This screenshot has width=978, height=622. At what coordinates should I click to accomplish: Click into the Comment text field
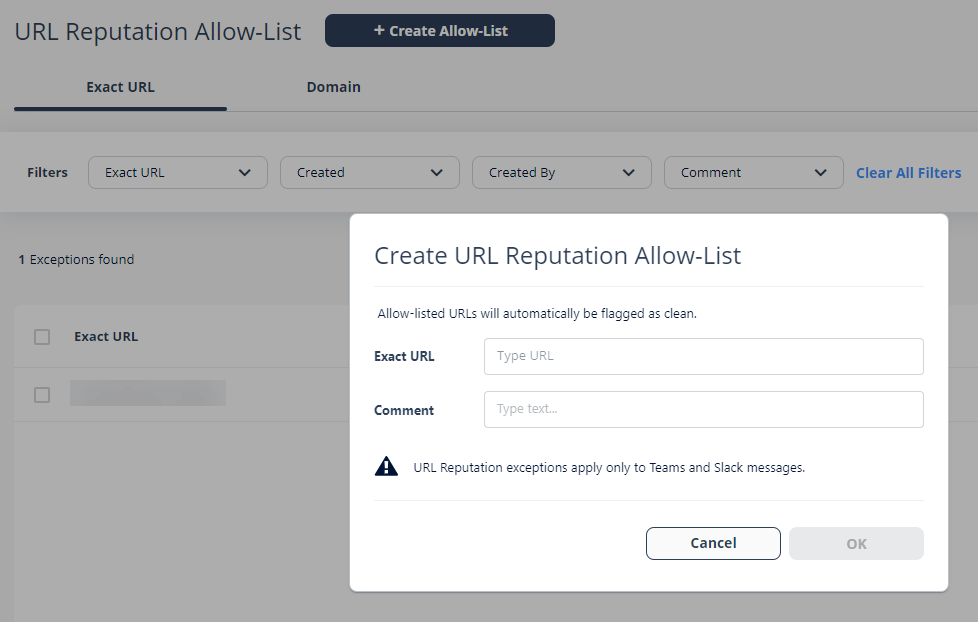[x=704, y=409]
